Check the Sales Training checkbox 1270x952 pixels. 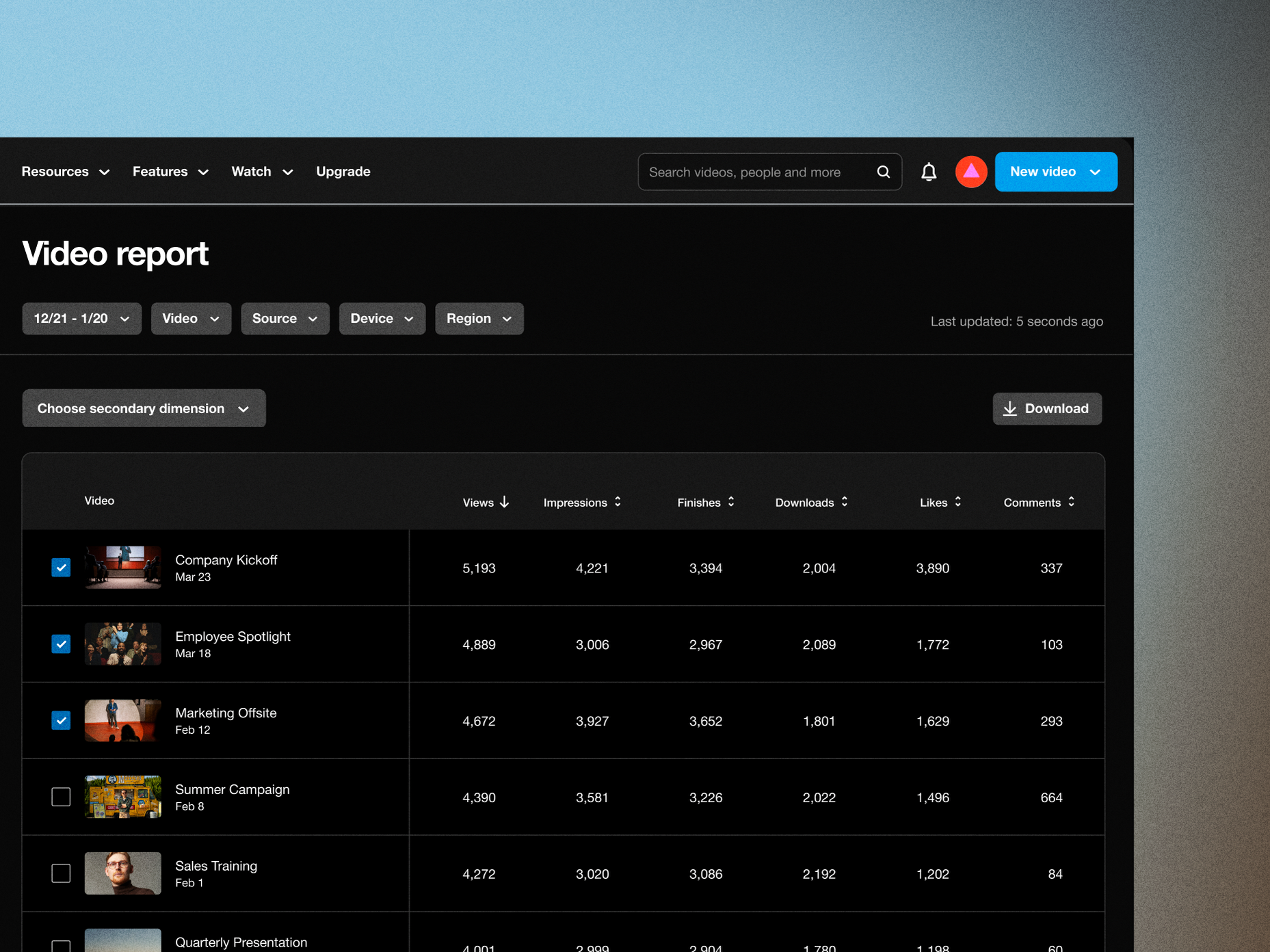(x=61, y=874)
